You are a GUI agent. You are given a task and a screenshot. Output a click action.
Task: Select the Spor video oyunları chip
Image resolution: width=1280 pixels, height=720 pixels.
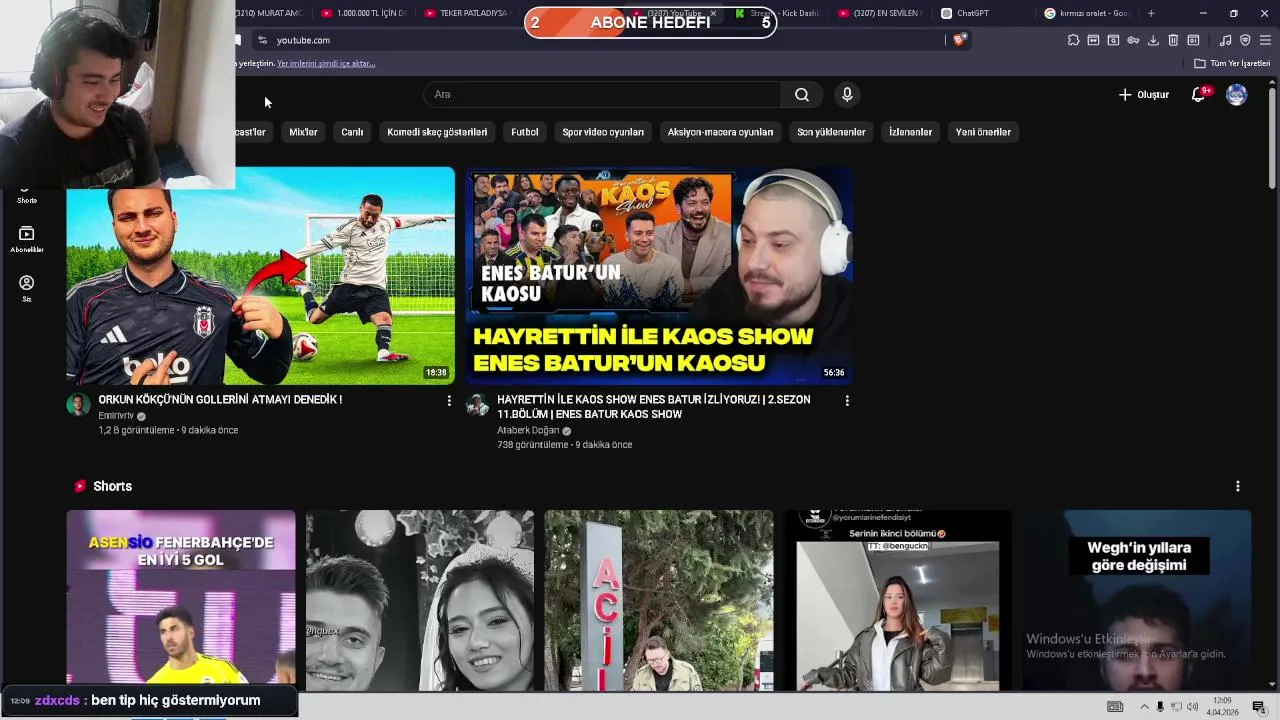tap(603, 132)
